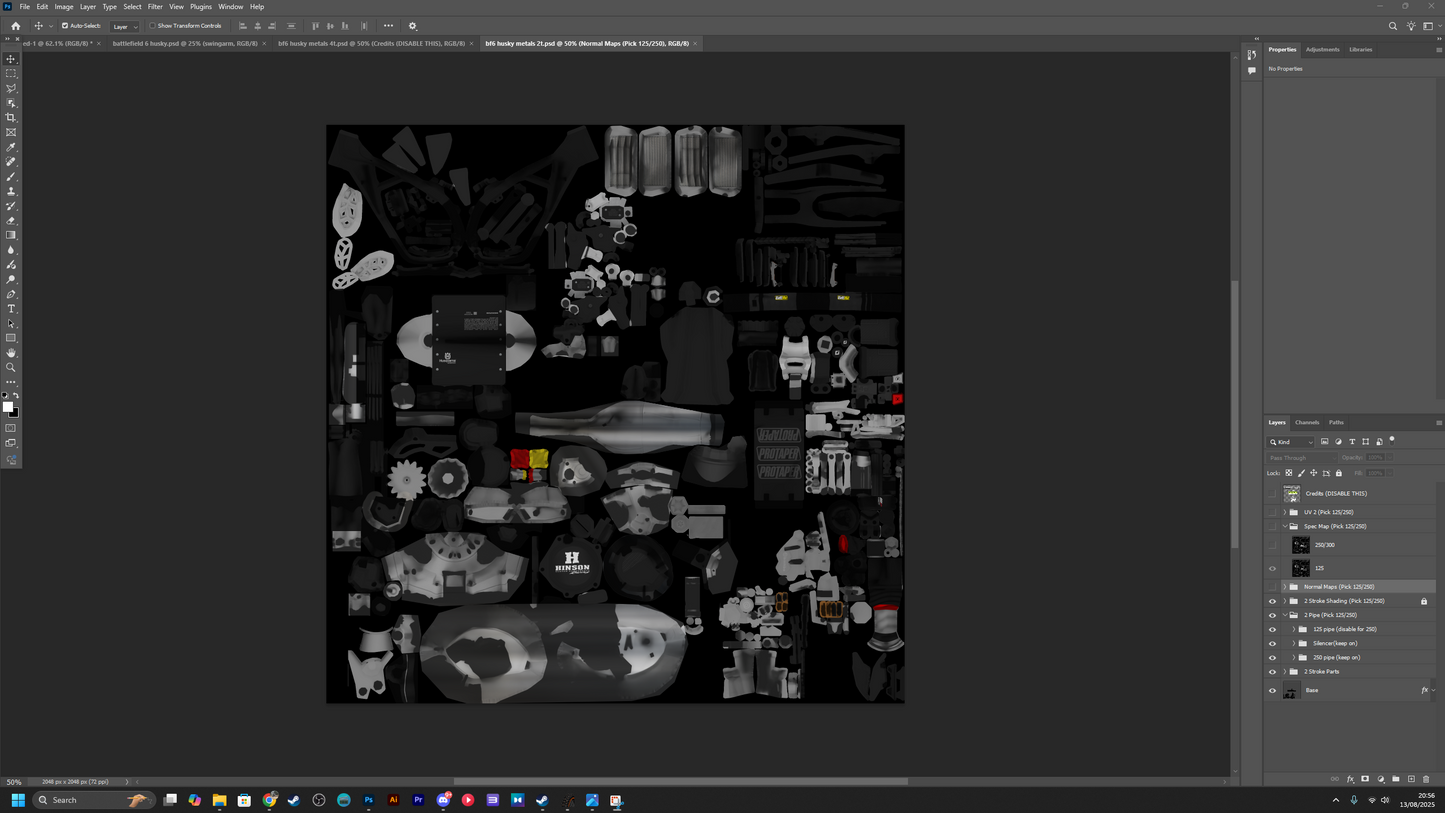The height and width of the screenshot is (813, 1445).
Task: Select the Eyedropper tool
Action: pyautogui.click(x=11, y=147)
